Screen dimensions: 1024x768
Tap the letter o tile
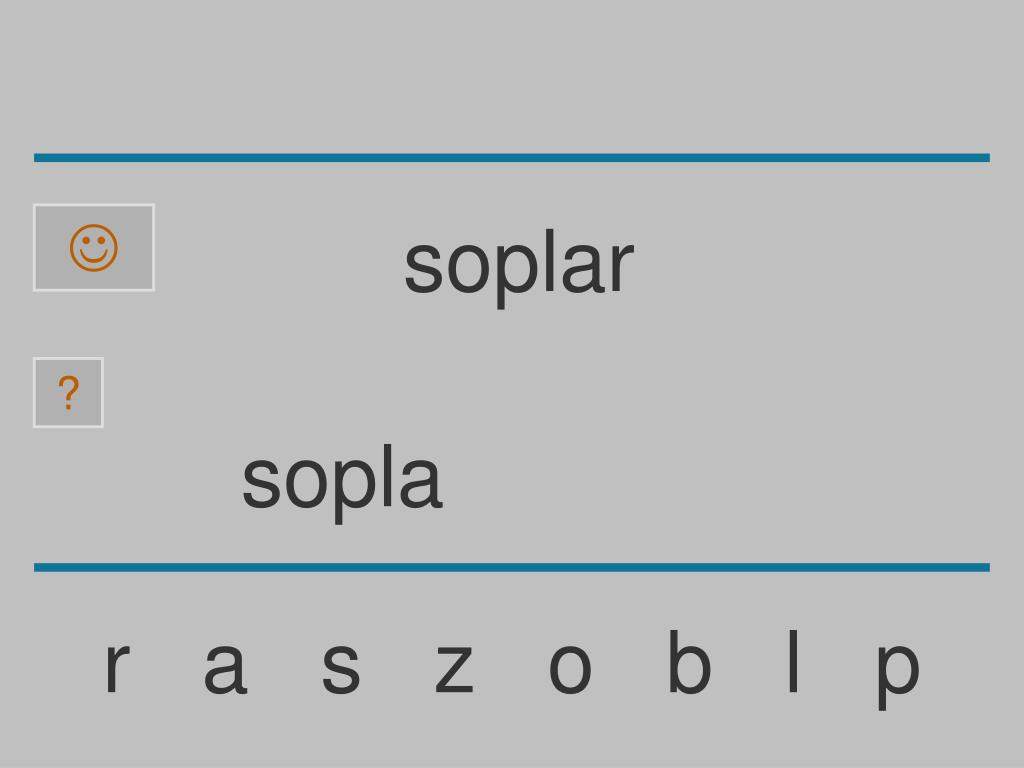570,667
